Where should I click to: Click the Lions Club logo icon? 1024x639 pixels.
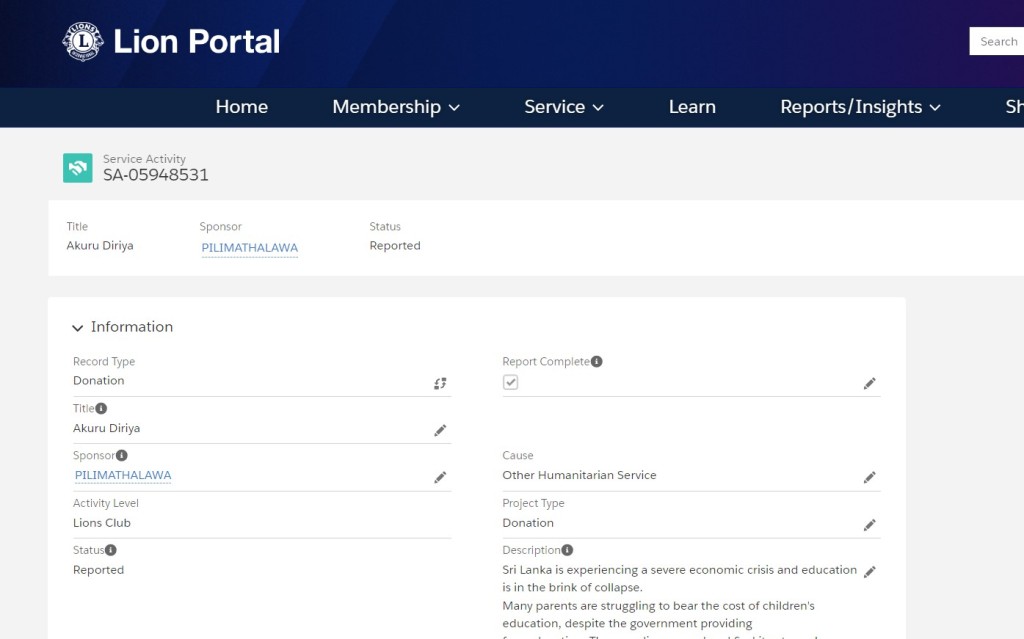[x=83, y=41]
